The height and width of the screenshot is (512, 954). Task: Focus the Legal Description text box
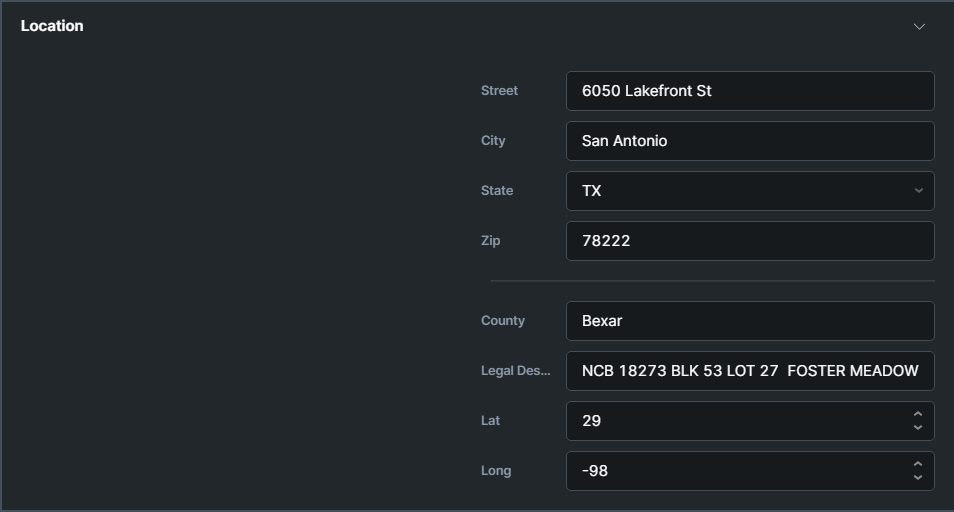point(749,371)
